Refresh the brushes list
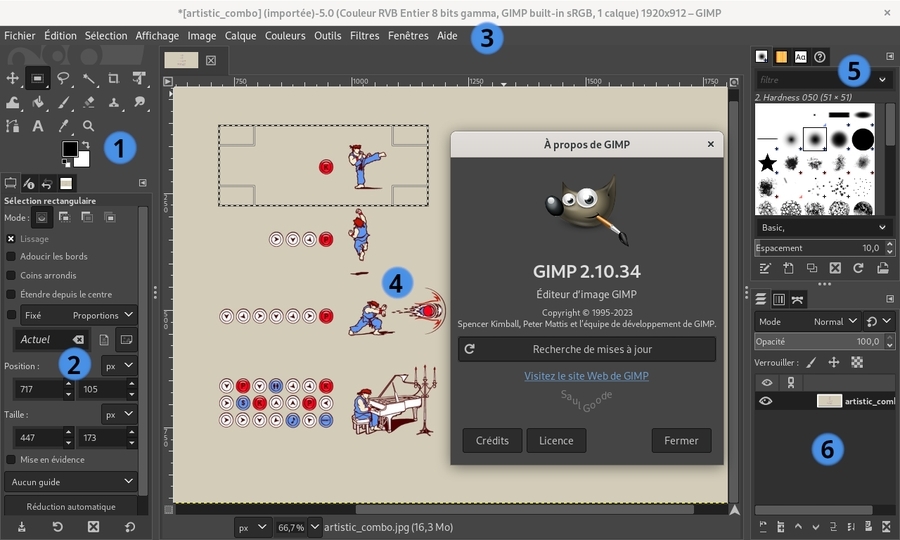The height and width of the screenshot is (540, 900). click(859, 268)
